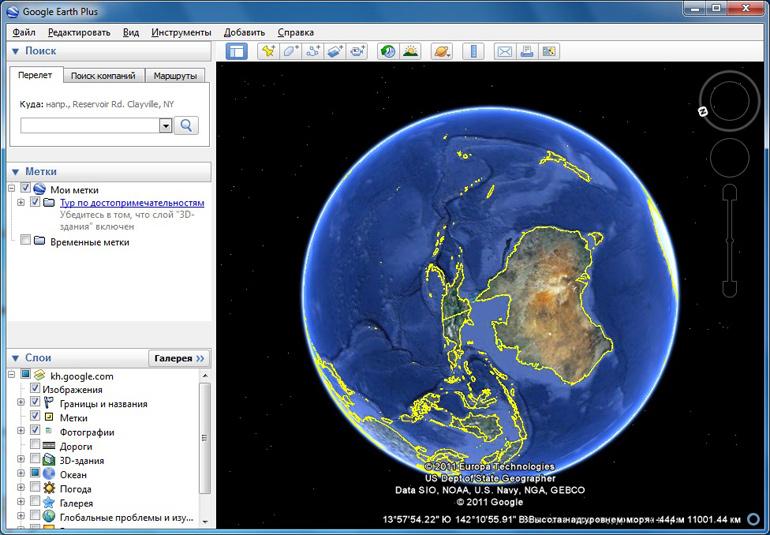This screenshot has width=770, height=535.
Task: Click in the Куда search input field
Action: click(90, 125)
